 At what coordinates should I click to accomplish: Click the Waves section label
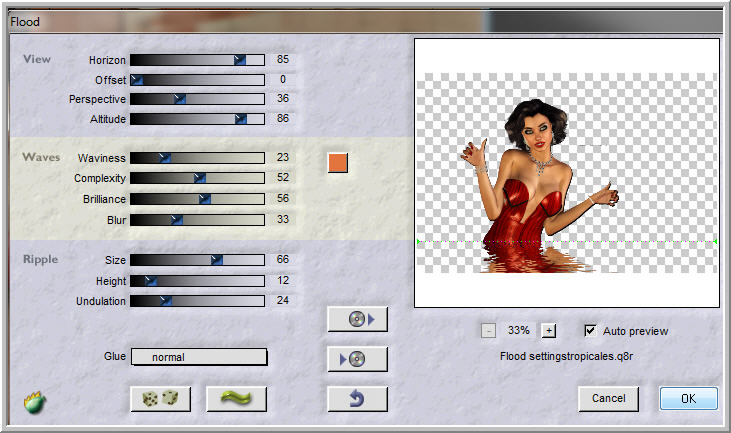click(41, 157)
